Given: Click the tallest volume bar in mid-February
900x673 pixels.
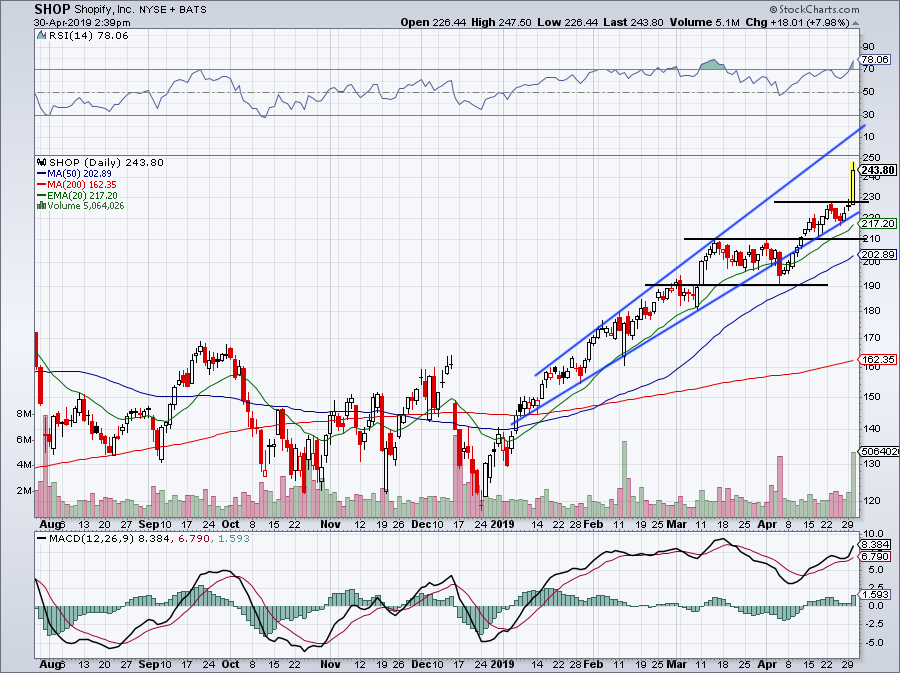Looking at the screenshot, I should pyautogui.click(x=624, y=479).
